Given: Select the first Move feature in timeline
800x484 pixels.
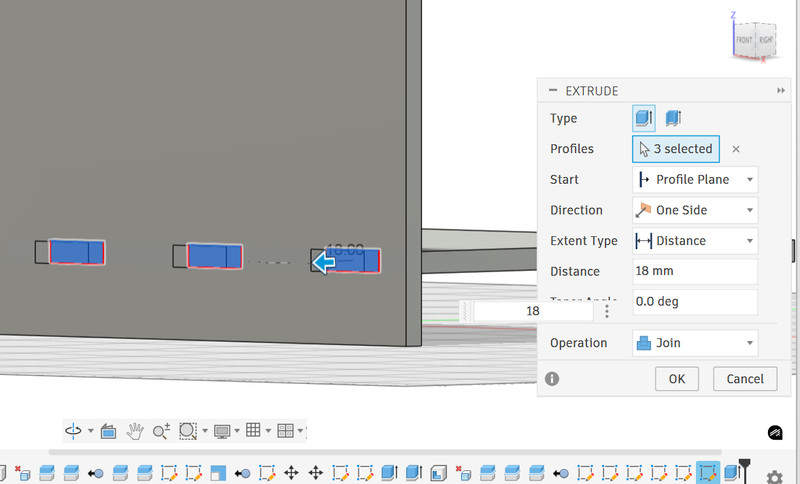Looking at the screenshot, I should pyautogui.click(x=291, y=473).
